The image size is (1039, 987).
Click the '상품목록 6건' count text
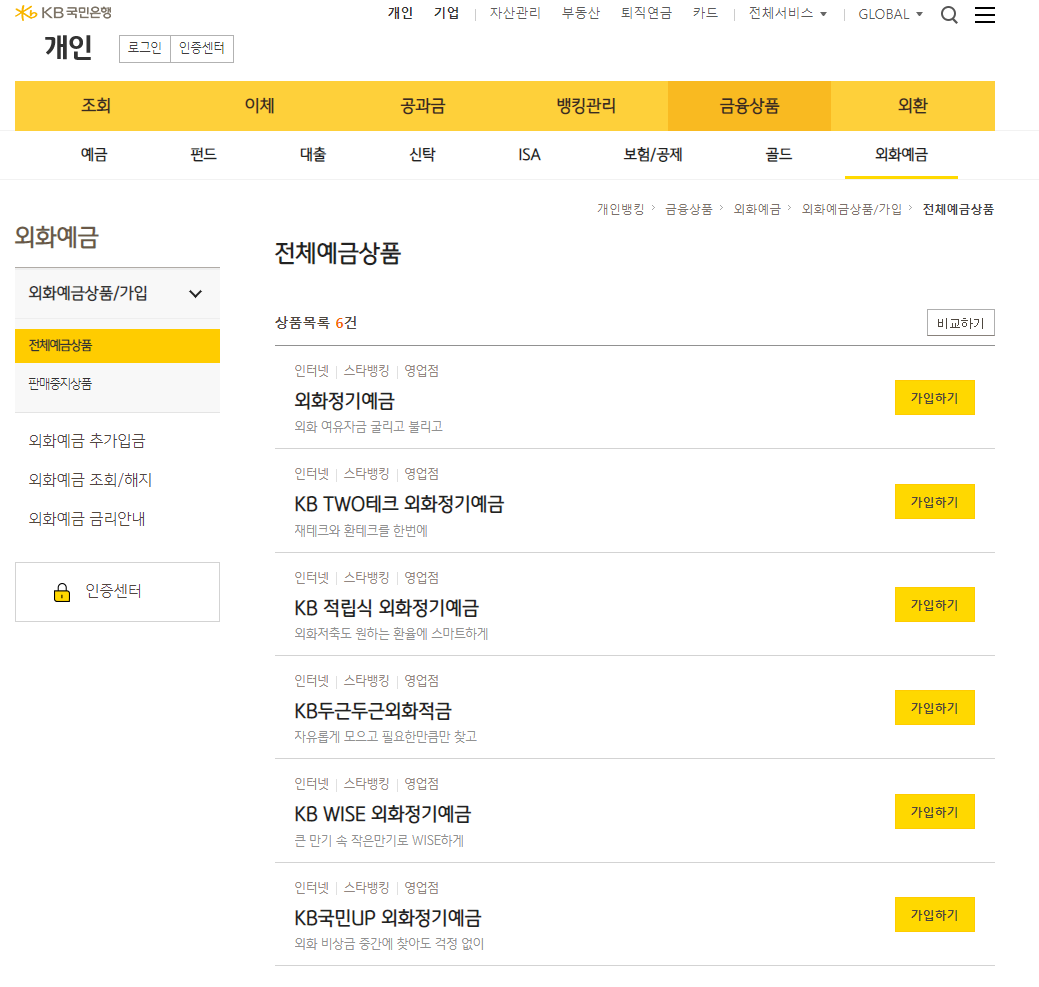[316, 323]
